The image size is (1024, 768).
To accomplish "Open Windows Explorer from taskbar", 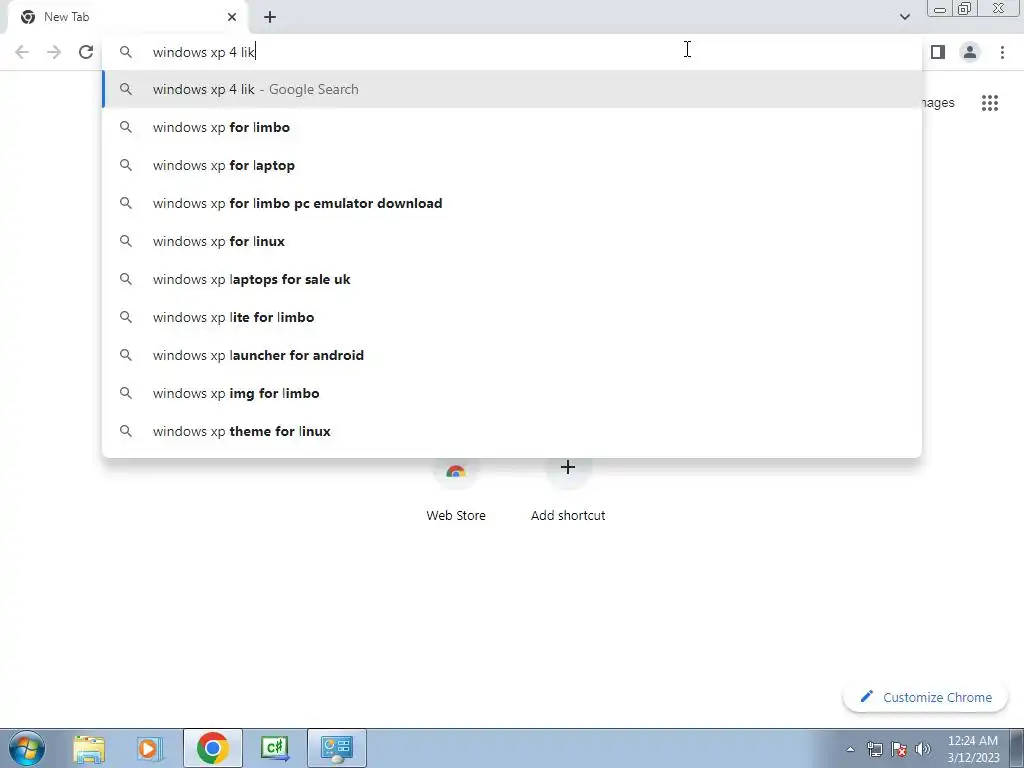I will click(x=89, y=748).
